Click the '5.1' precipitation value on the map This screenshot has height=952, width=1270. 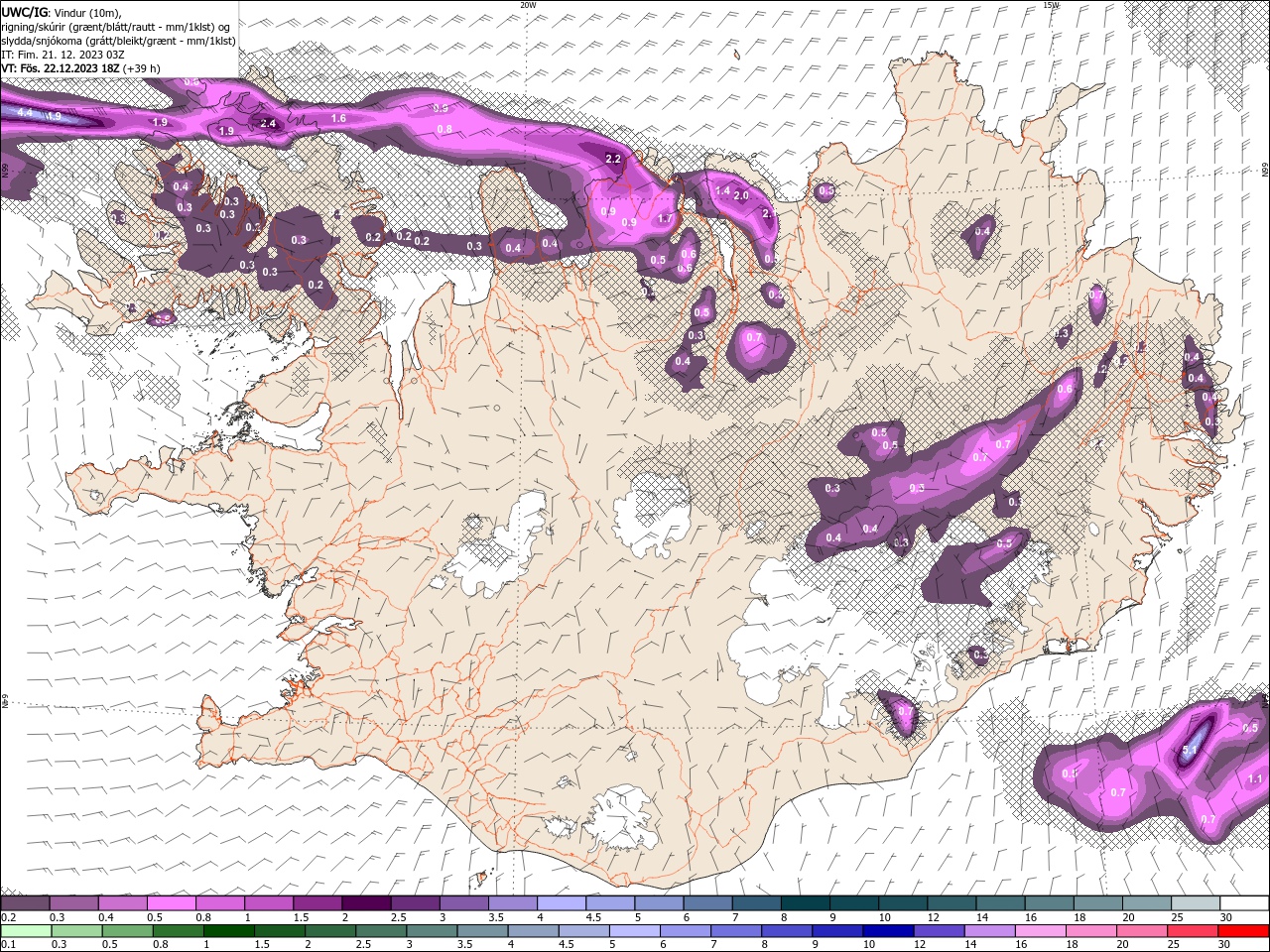tap(1190, 750)
